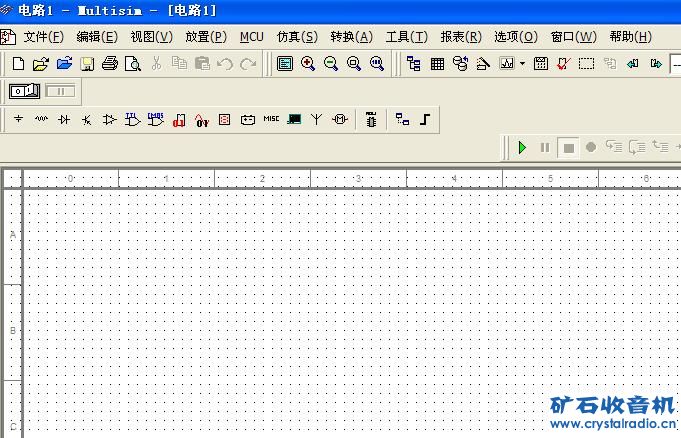
Task: Redo last action
Action: pyautogui.click(x=248, y=64)
